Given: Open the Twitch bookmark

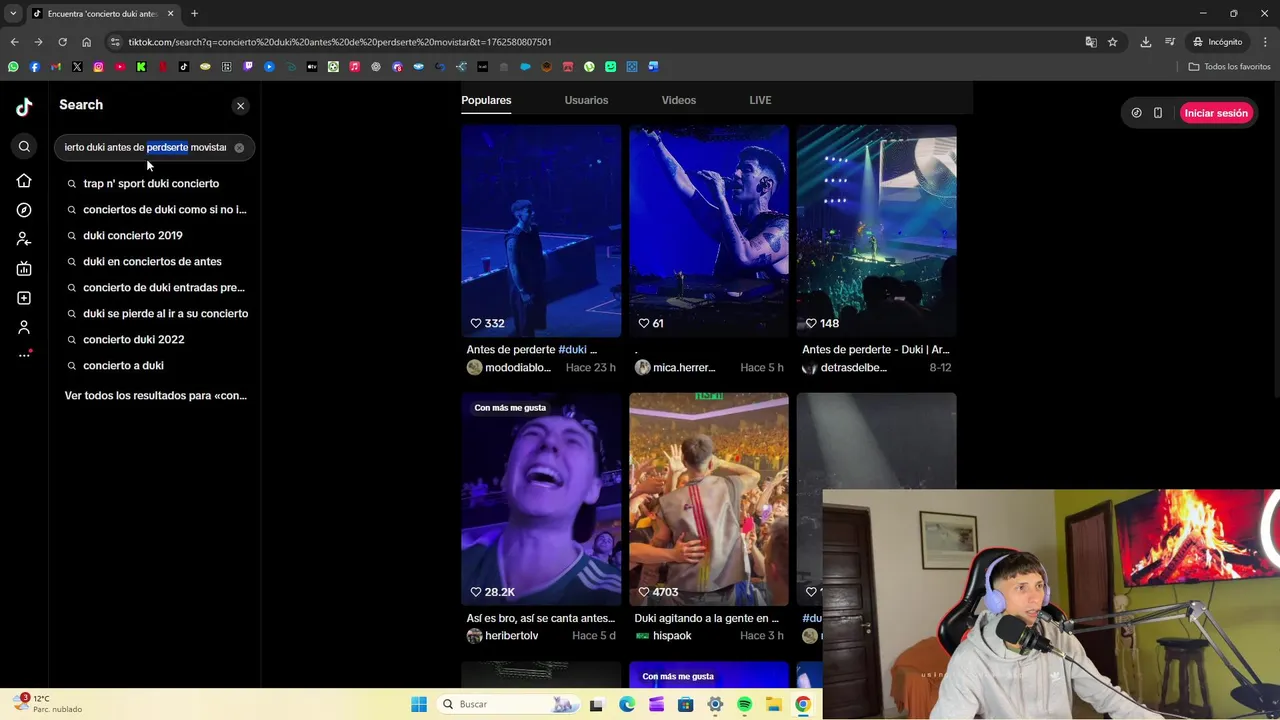Looking at the screenshot, I should click(248, 67).
